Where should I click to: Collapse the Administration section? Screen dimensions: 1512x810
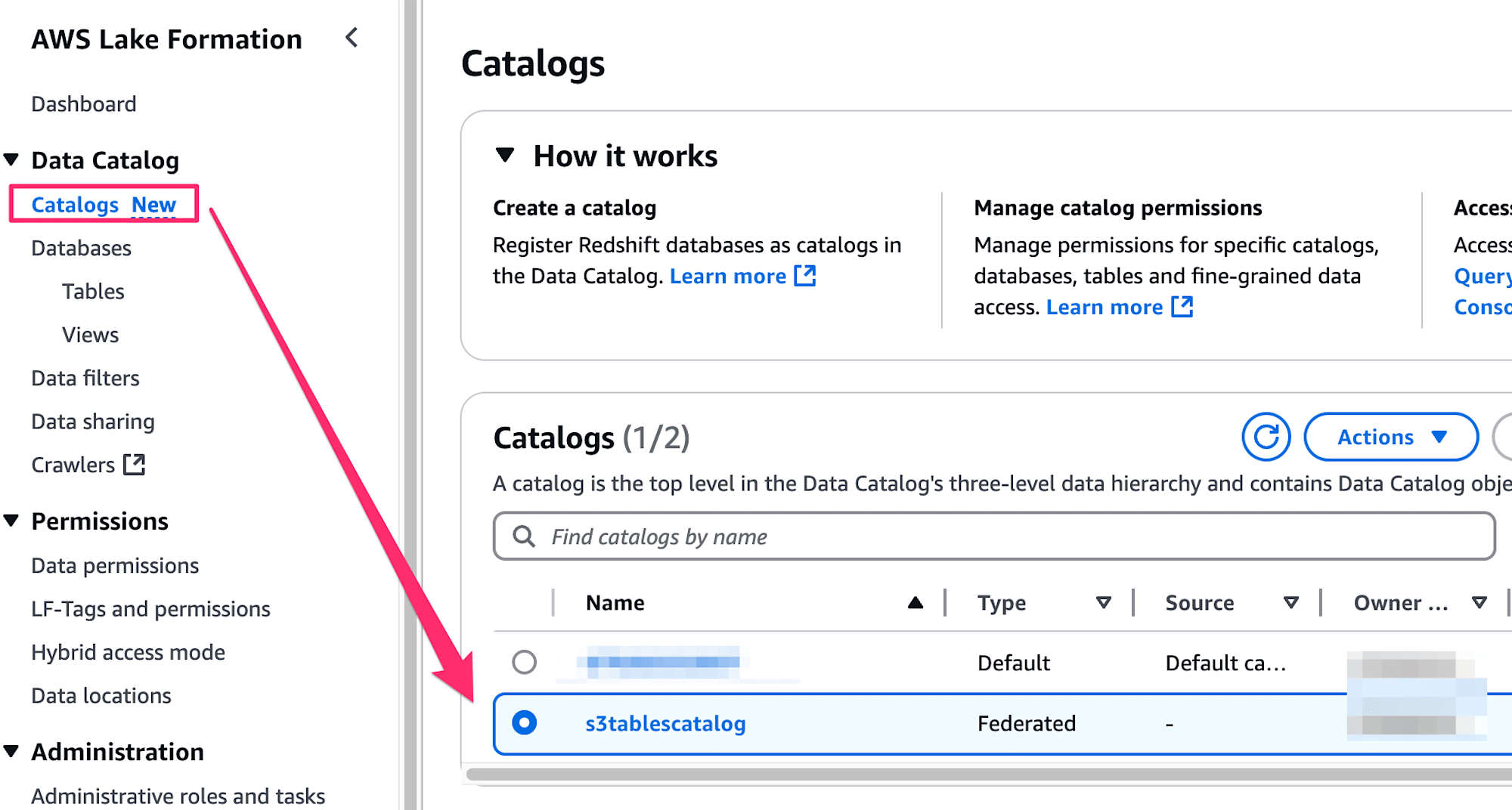point(11,751)
